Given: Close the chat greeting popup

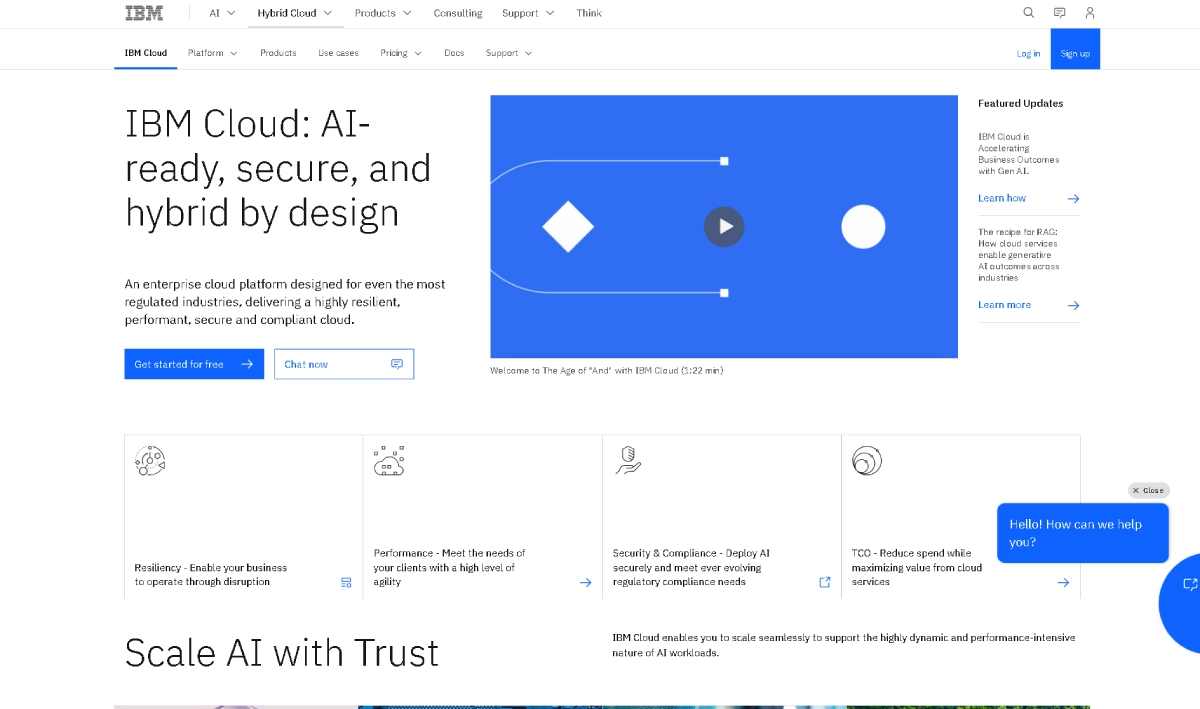Looking at the screenshot, I should 1148,490.
